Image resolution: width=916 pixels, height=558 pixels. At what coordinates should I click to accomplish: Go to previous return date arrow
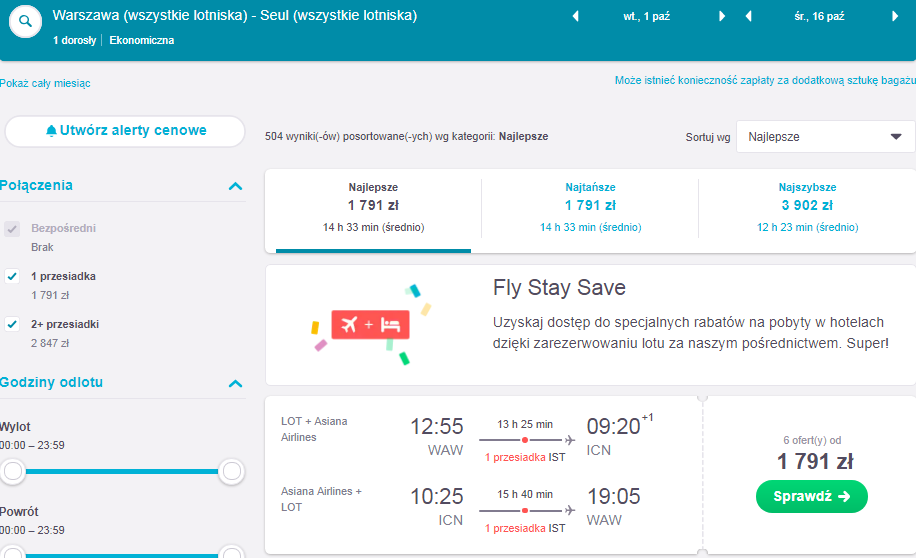748,16
